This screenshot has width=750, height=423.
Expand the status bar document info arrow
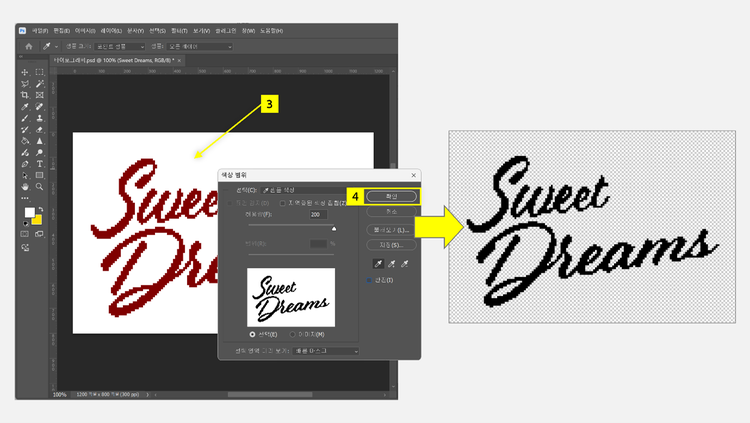148,395
